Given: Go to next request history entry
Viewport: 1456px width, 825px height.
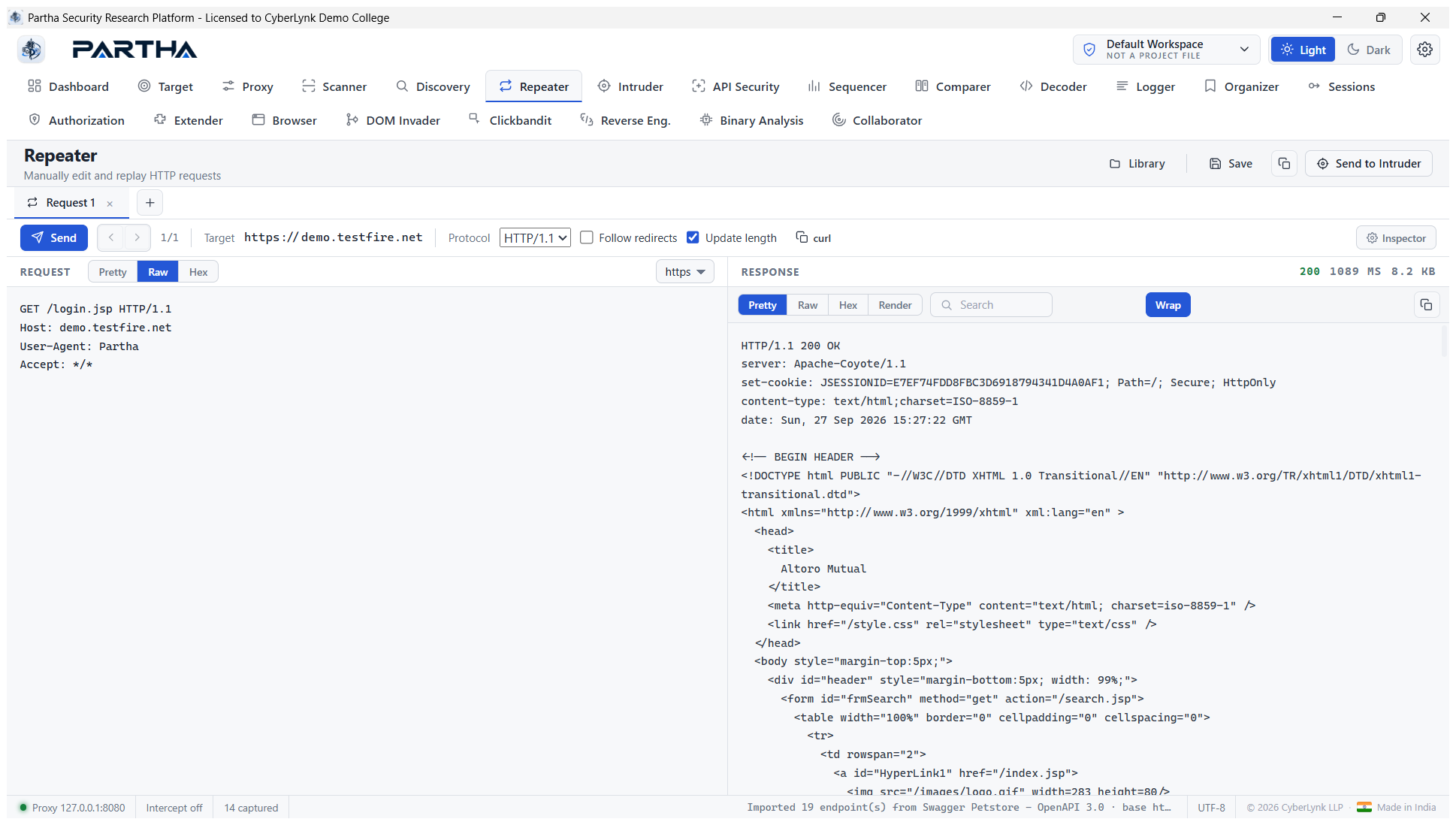Looking at the screenshot, I should (x=137, y=237).
